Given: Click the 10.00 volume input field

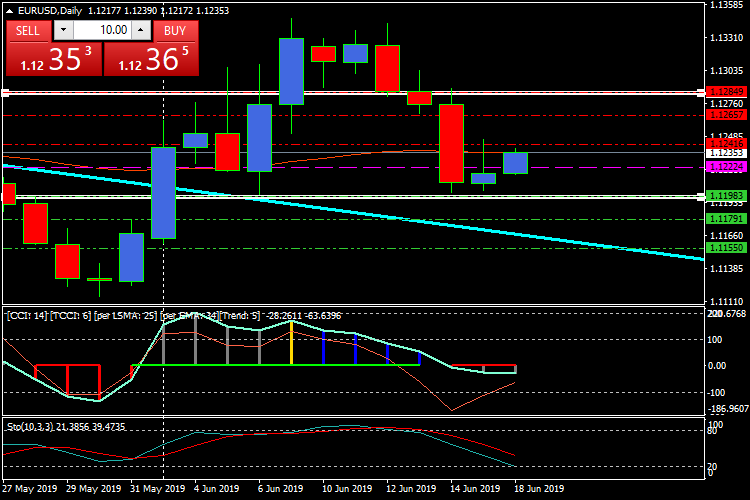Looking at the screenshot, I should [x=102, y=31].
